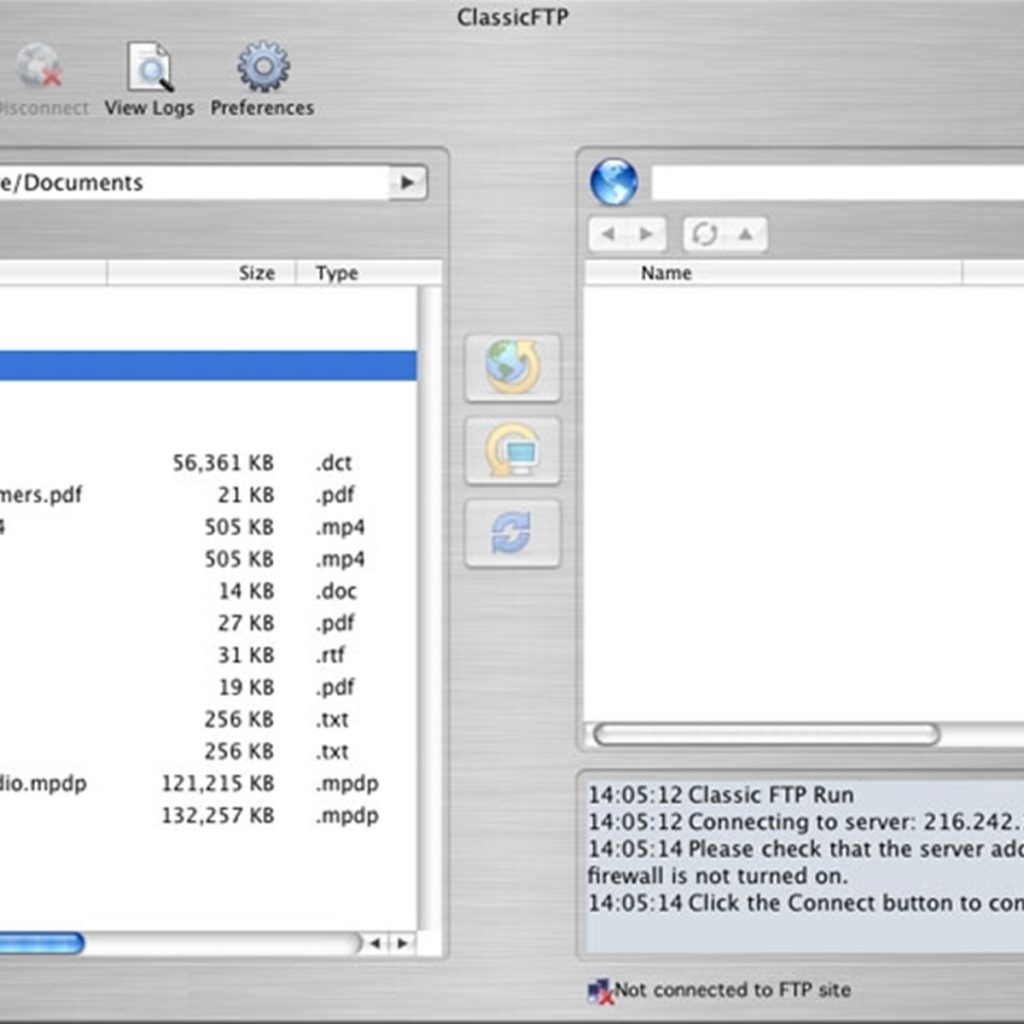Viewport: 1024px width, 1024px height.
Task: Go forward with remote right arrow
Action: pos(646,234)
